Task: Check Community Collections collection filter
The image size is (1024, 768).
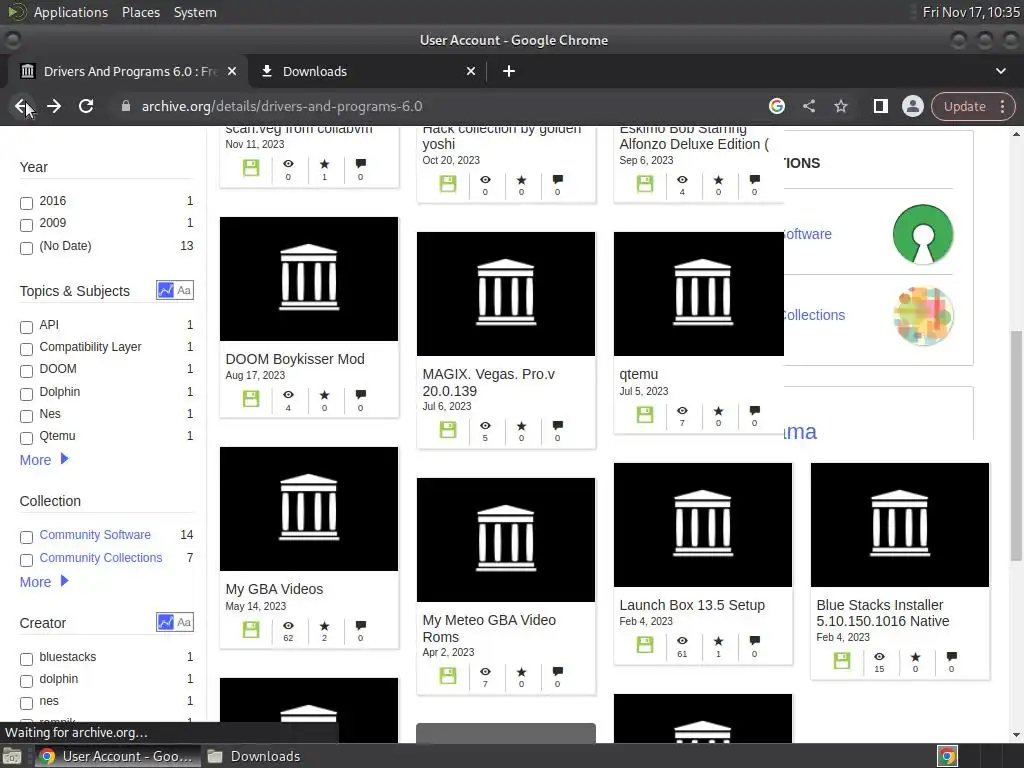Action: (26, 560)
